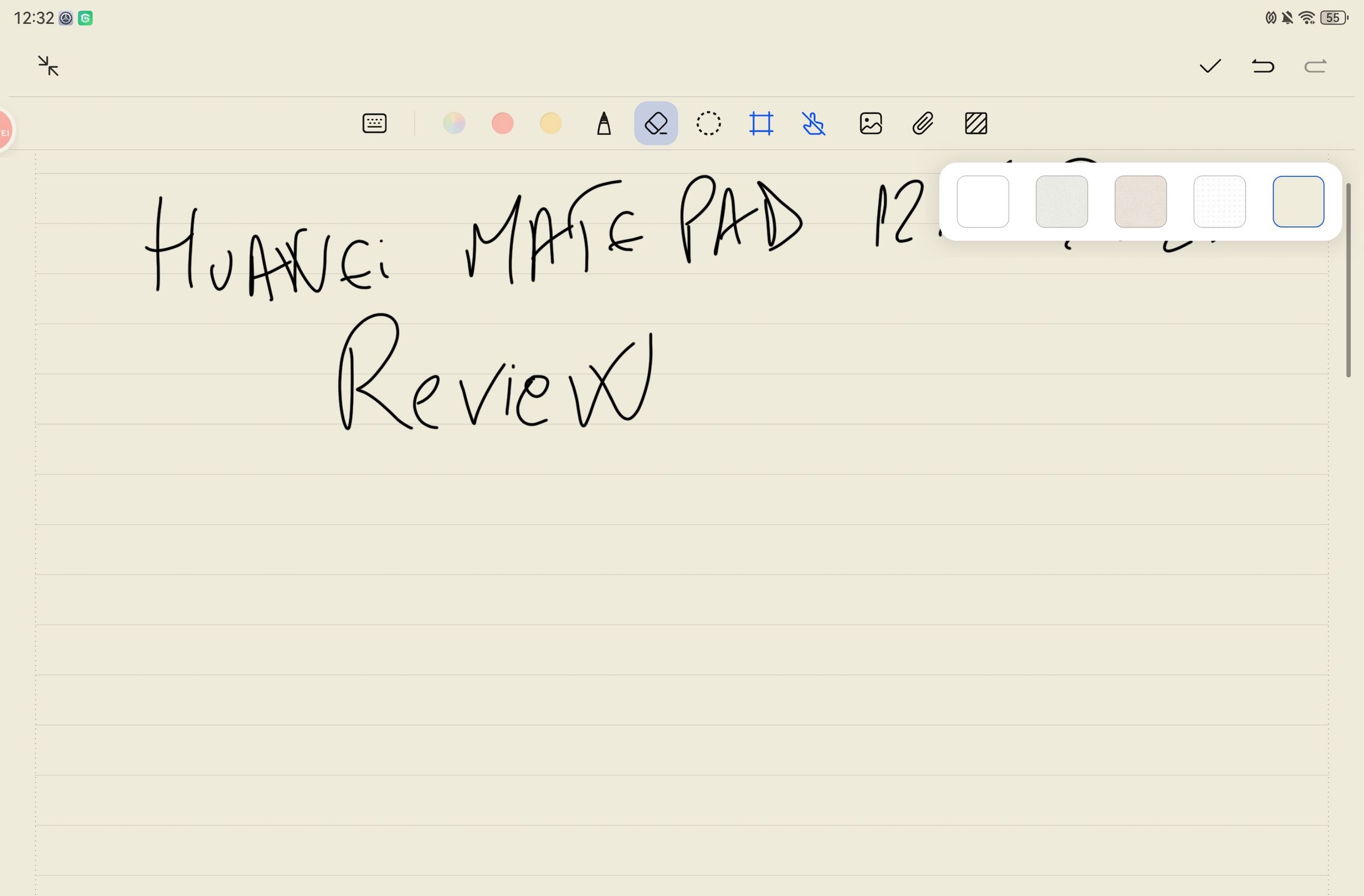The width and height of the screenshot is (1364, 896).
Task: Redo the undone stroke
Action: pyautogui.click(x=1315, y=66)
